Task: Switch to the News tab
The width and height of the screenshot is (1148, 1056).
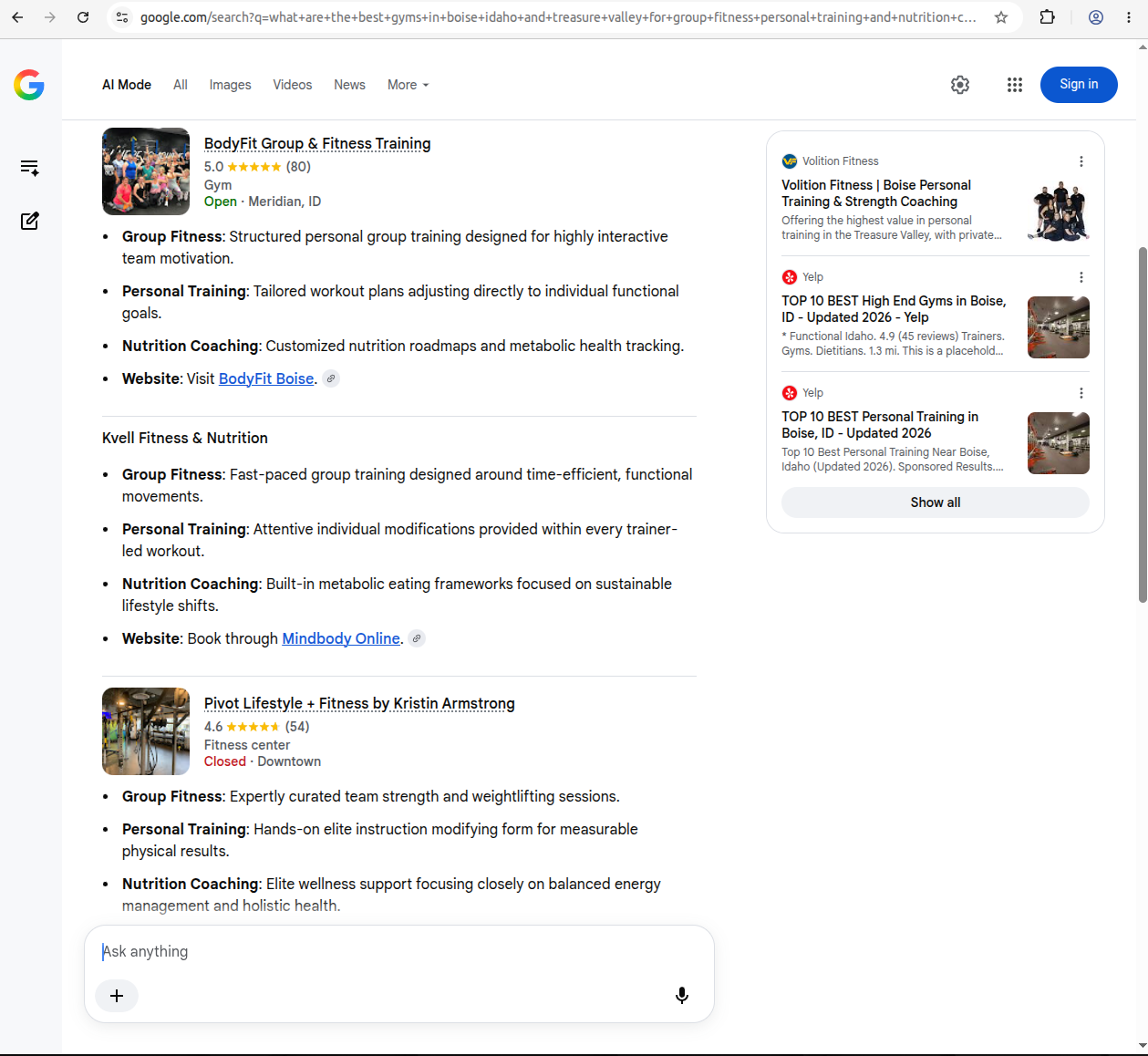Action: 349,85
